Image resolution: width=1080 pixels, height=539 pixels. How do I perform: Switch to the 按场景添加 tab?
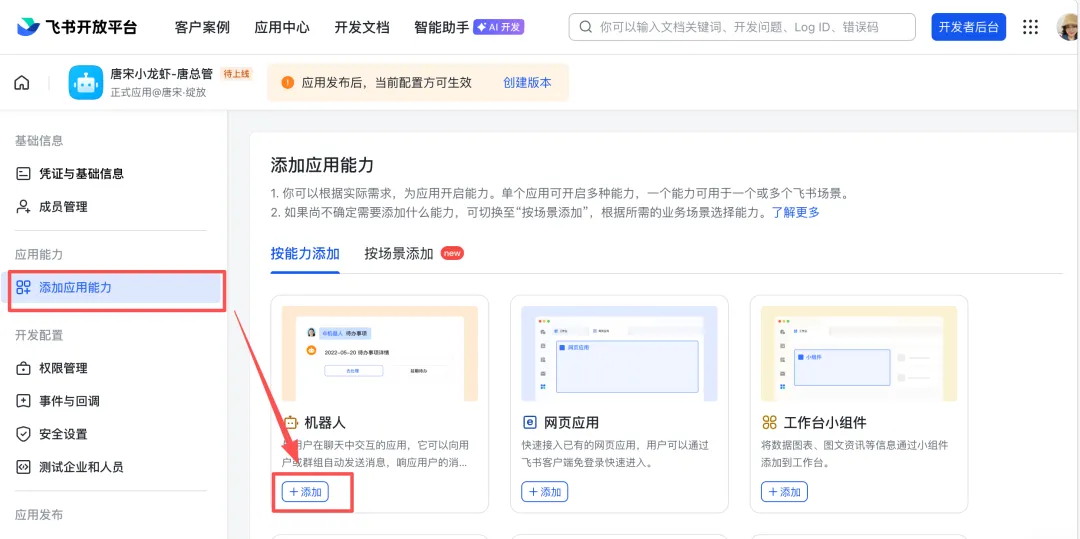pos(399,253)
